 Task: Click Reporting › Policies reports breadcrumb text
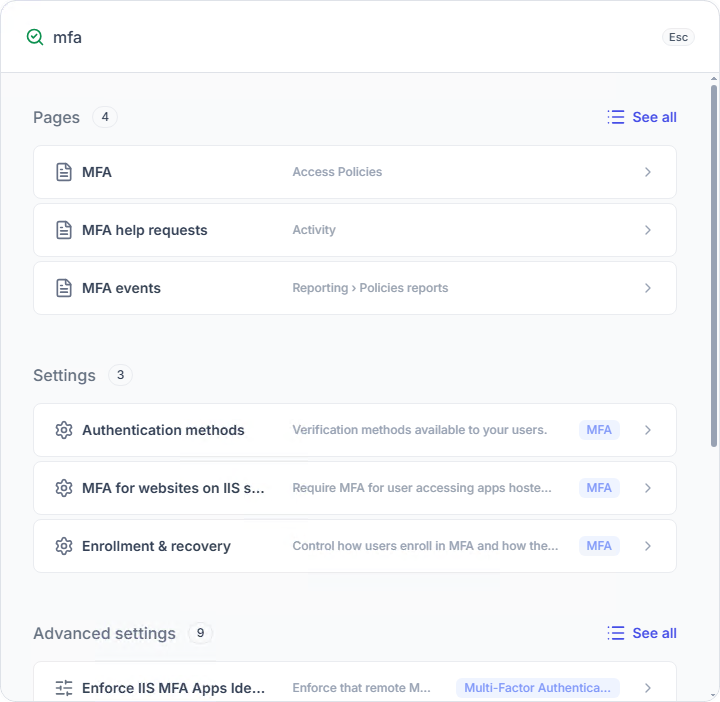370,288
